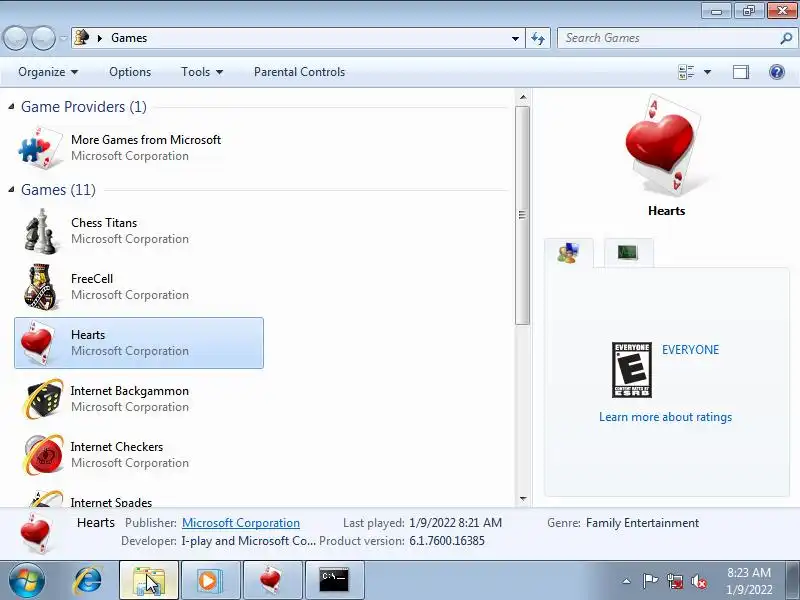Click the Chess Titans title text

click(104, 223)
